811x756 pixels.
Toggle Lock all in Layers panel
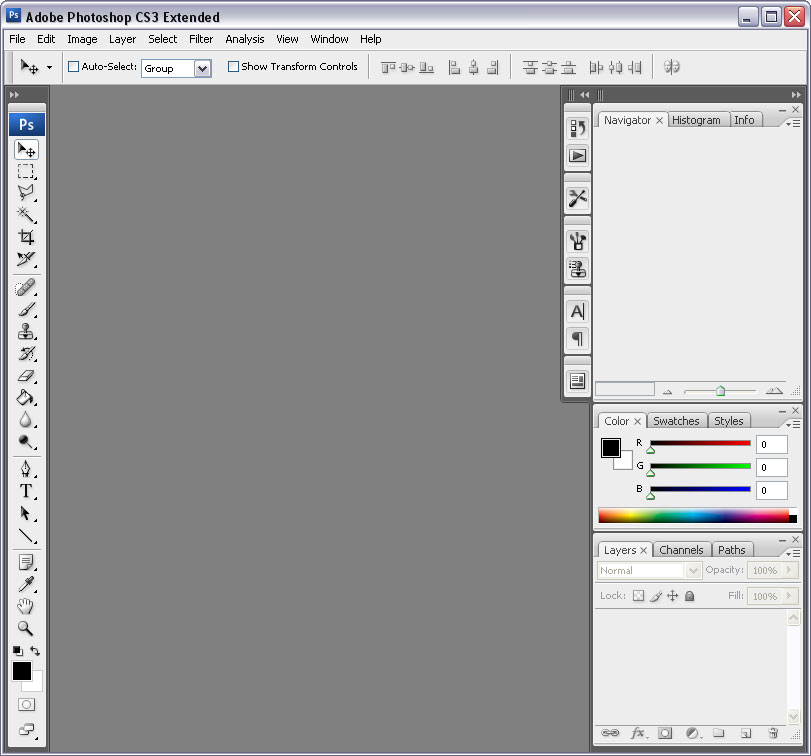(689, 596)
